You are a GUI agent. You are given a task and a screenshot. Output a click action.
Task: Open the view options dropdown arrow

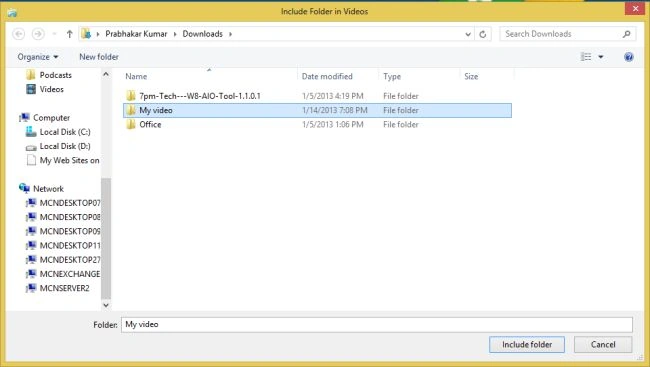pos(600,57)
